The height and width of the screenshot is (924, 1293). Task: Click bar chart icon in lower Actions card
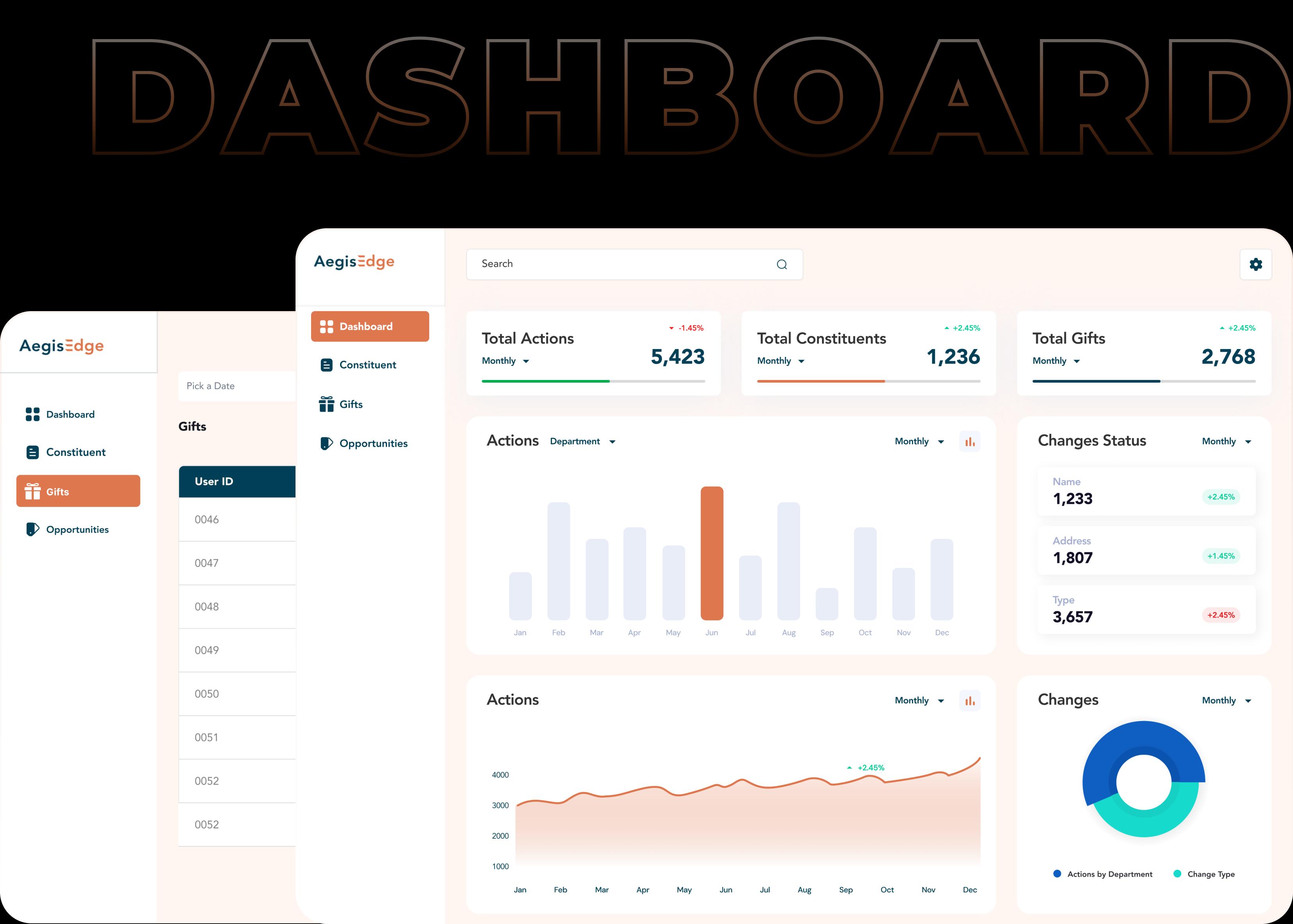coord(969,700)
